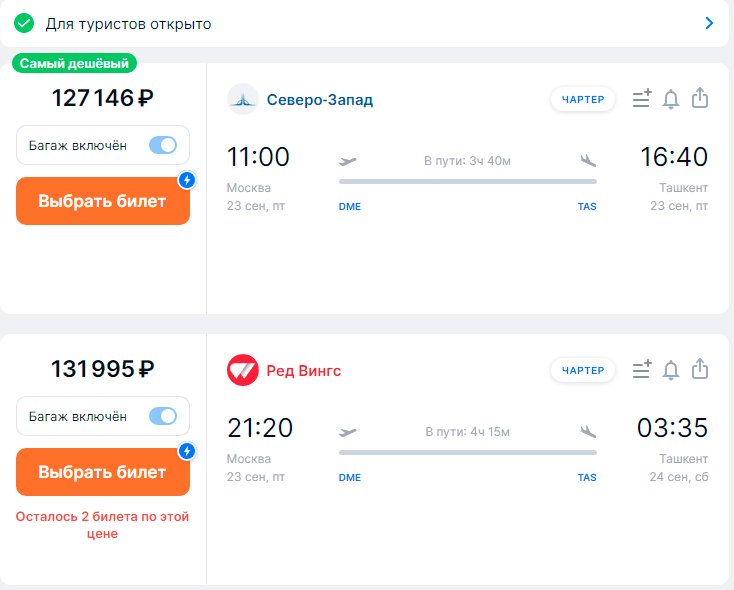Toggle baggage included for 127 146 ₽ ticket
734x590 pixels.
pyautogui.click(x=162, y=145)
